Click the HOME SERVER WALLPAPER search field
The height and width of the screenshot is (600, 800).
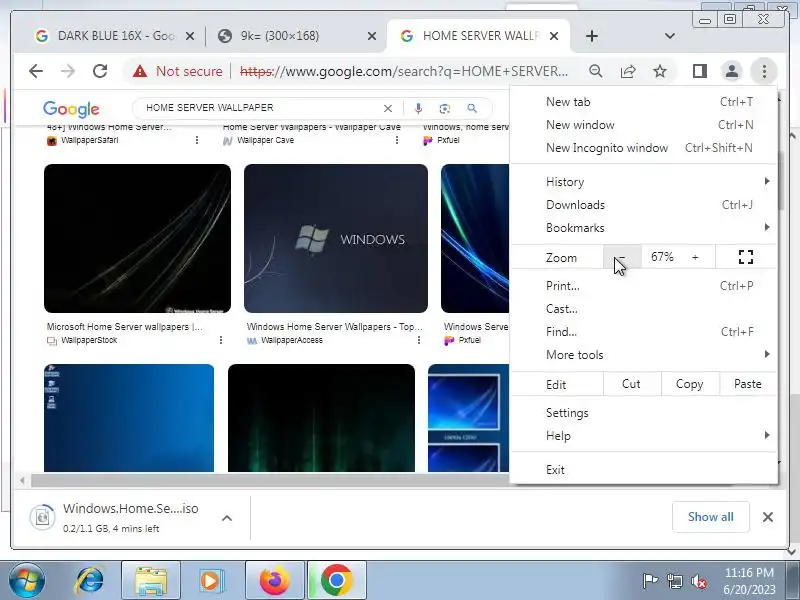(x=260, y=108)
